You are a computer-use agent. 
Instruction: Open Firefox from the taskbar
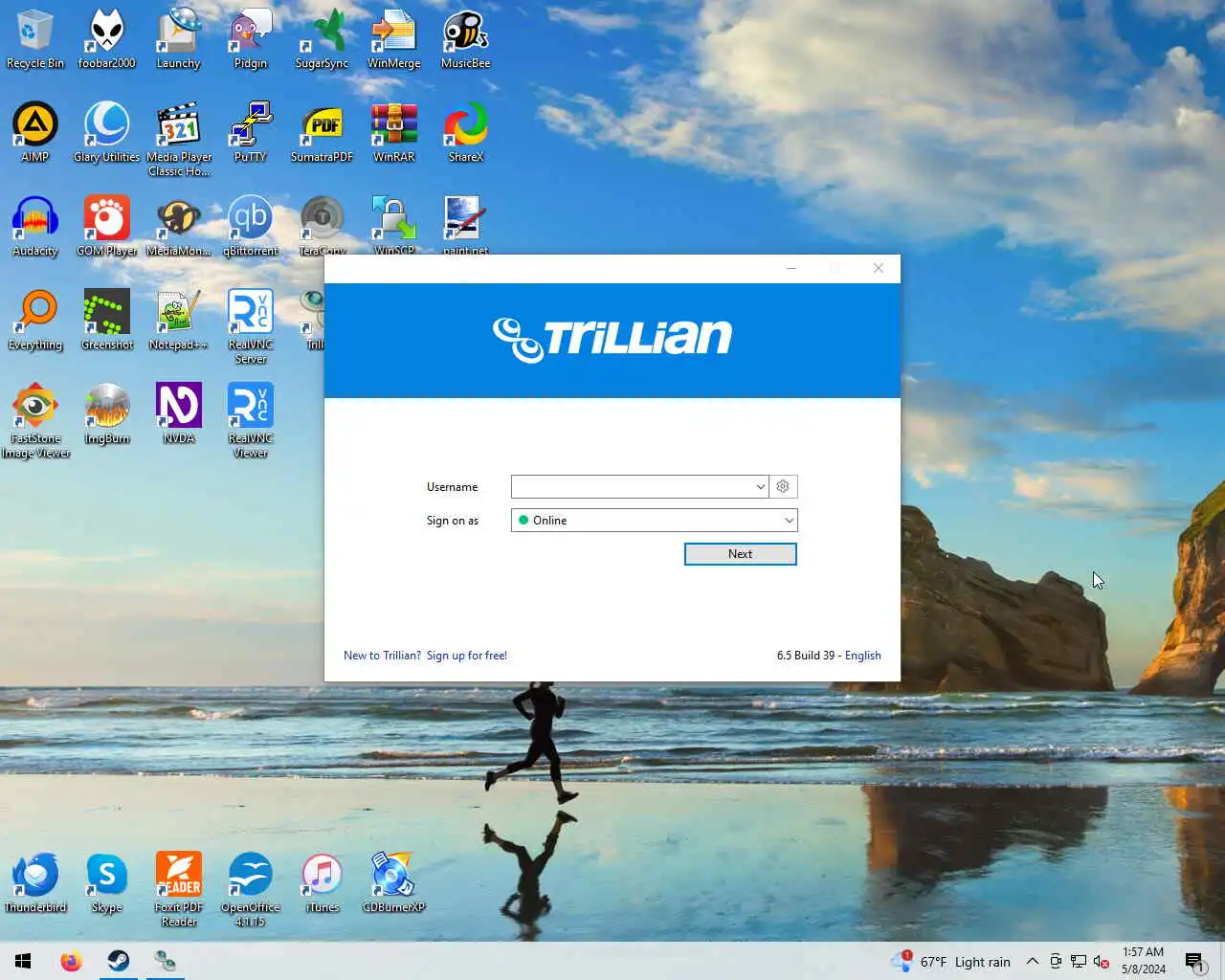71,961
